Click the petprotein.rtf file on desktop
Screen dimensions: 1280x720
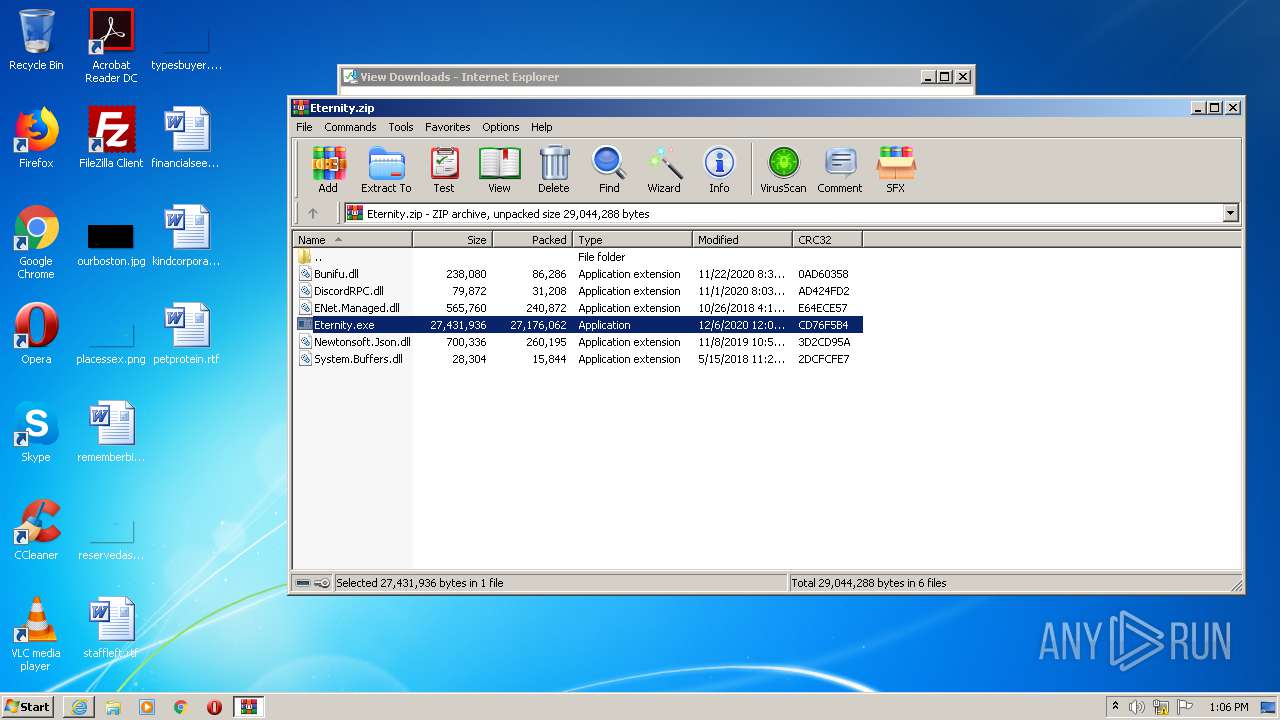coord(185,334)
